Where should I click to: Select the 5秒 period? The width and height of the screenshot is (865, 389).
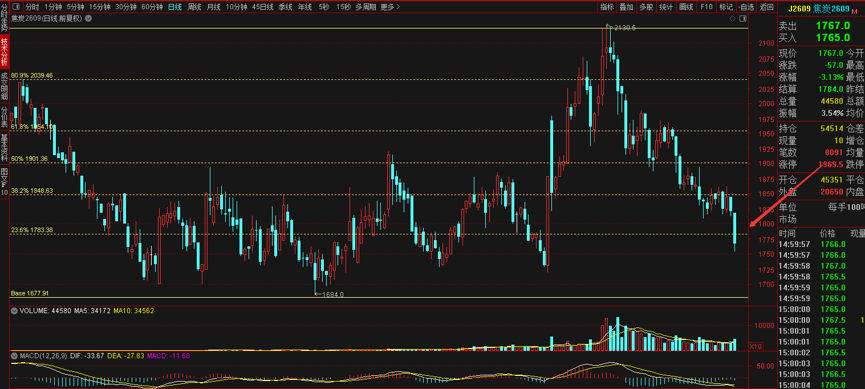pyautogui.click(x=324, y=7)
